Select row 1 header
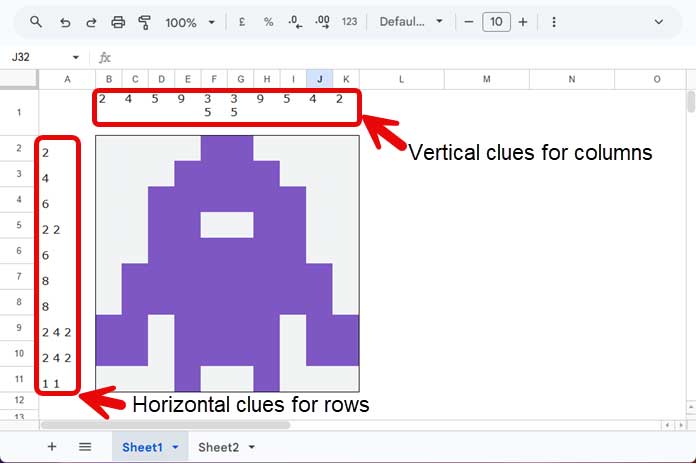This screenshot has width=696, height=464. click(19, 112)
